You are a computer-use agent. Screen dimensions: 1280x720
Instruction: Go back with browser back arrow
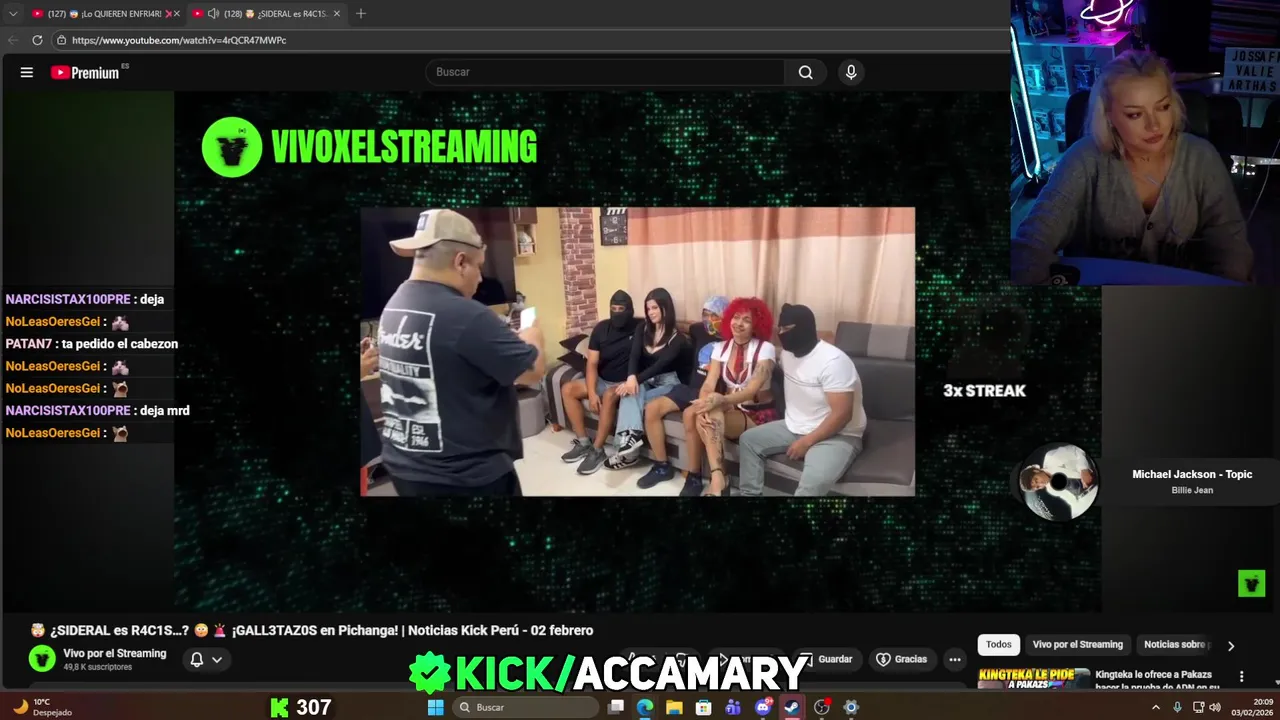[x=13, y=40]
